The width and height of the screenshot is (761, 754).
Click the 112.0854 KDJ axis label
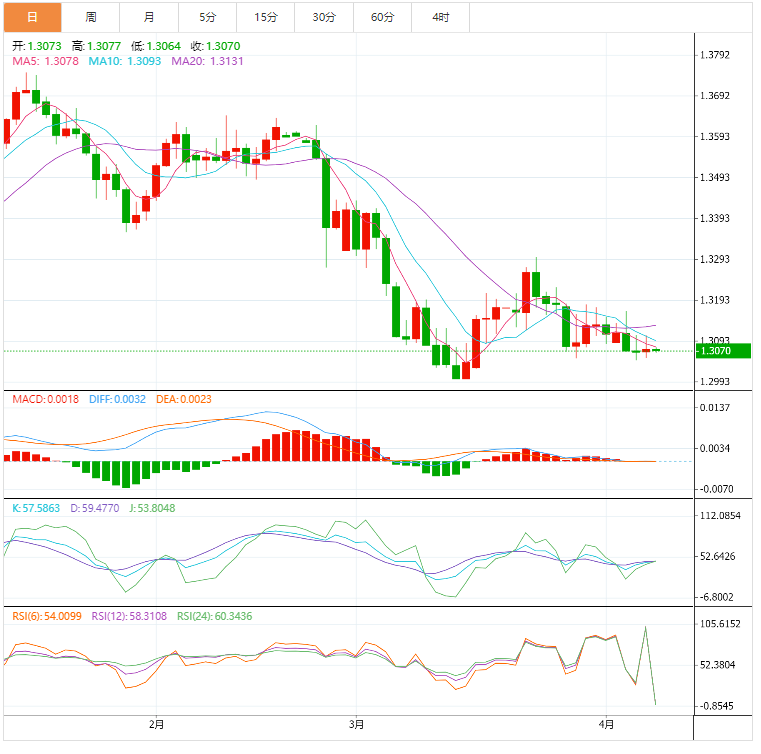click(720, 515)
